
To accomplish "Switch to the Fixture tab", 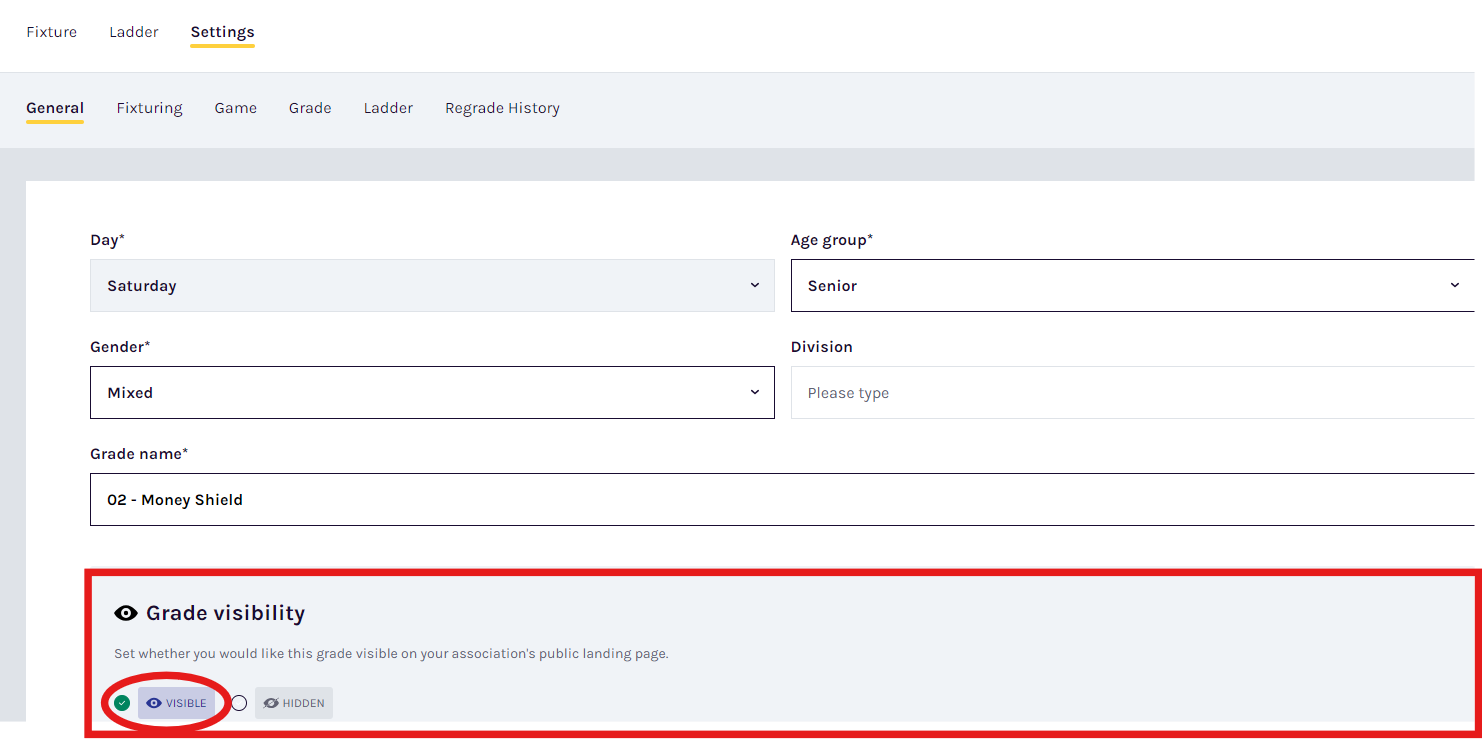I will [x=51, y=31].
